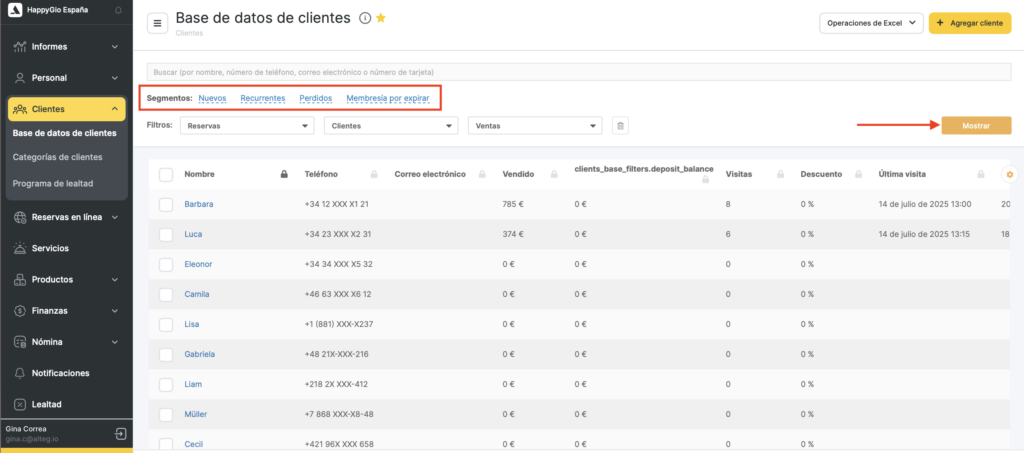Check the select-all checkbox in table header

click(166, 175)
